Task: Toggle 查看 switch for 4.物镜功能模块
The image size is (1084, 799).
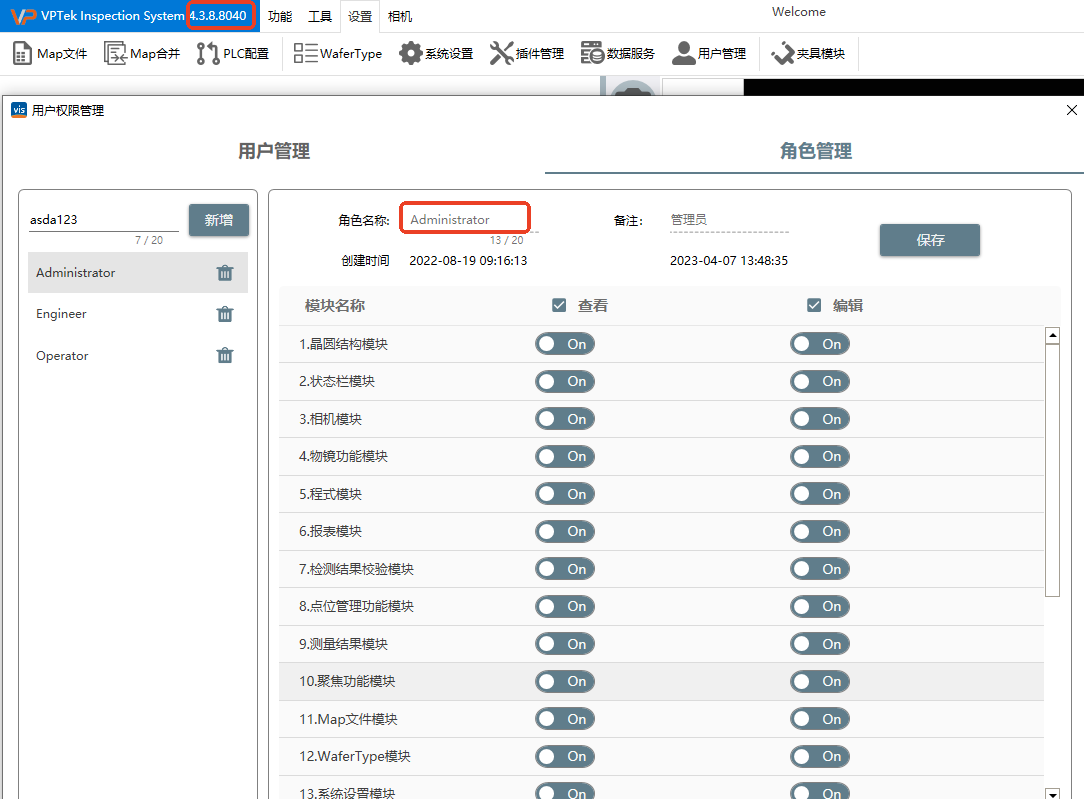Action: coord(565,456)
